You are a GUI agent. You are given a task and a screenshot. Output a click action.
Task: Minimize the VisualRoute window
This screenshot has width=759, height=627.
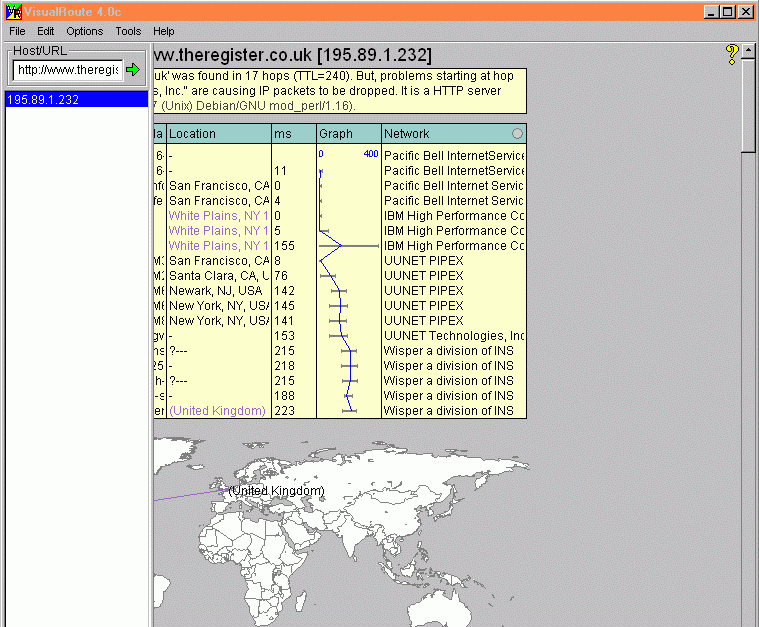pos(711,12)
